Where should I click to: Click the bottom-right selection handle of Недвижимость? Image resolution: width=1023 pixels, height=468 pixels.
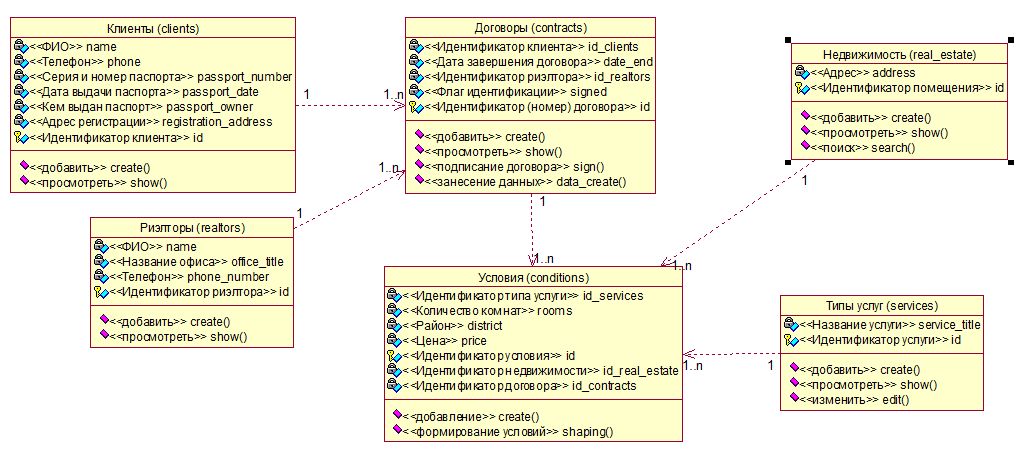click(x=1011, y=161)
